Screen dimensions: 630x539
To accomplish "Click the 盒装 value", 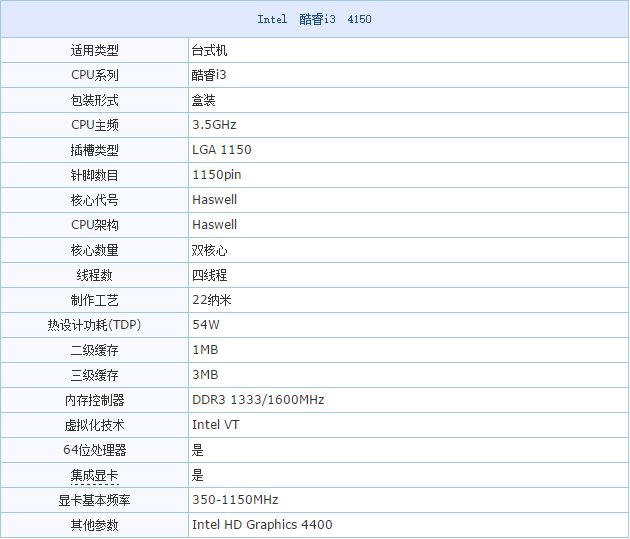I will [x=203, y=100].
